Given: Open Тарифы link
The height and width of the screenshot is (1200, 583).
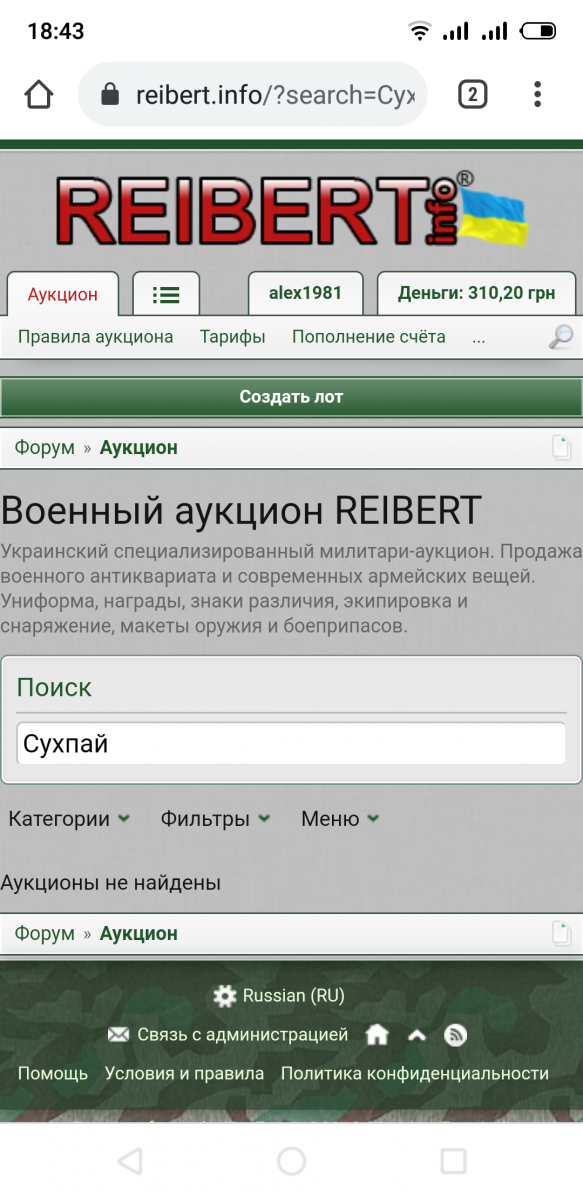Looking at the screenshot, I should click(x=233, y=337).
